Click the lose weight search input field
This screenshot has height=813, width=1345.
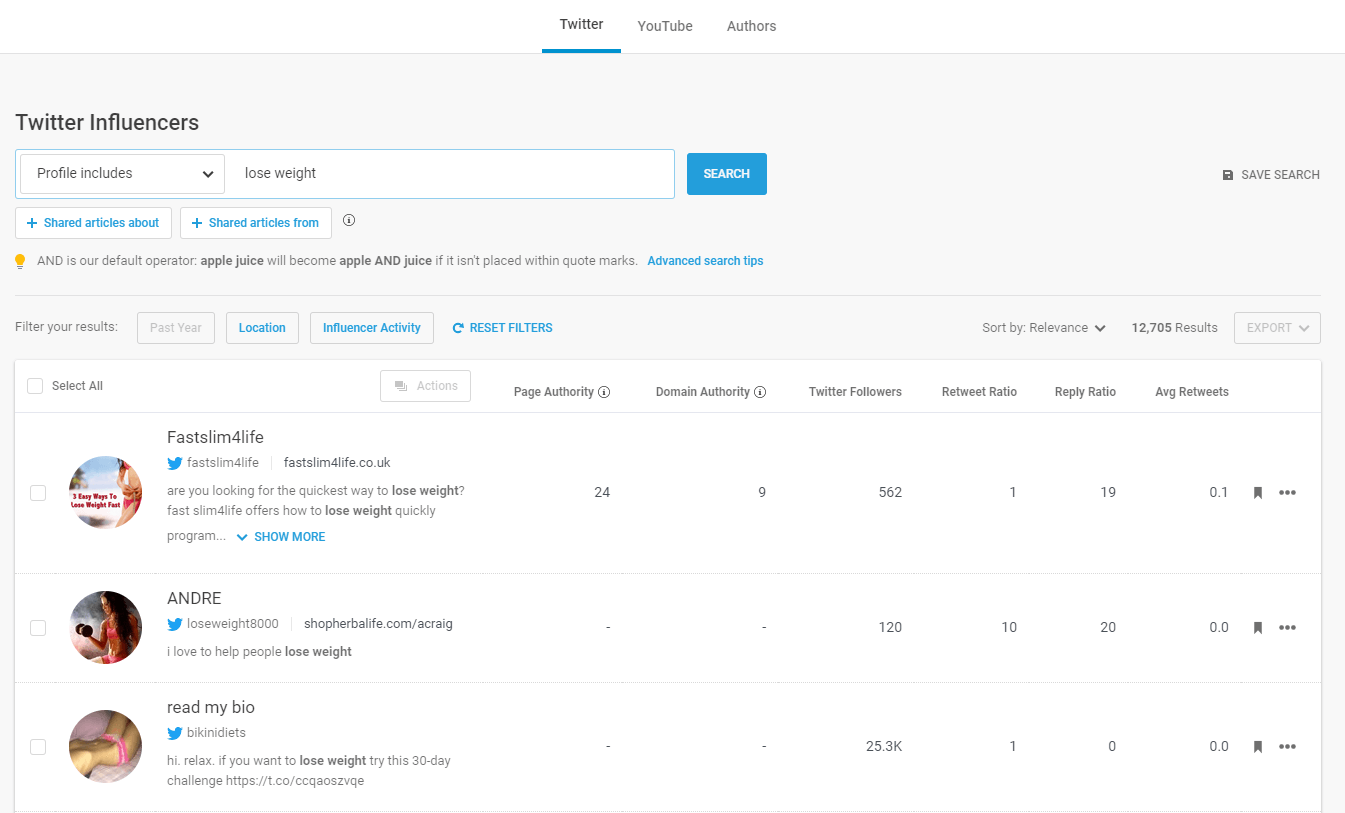click(452, 174)
